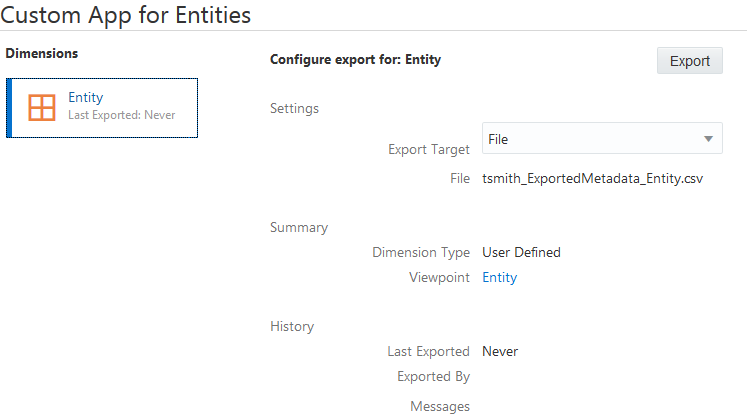Select the Entity dimension name in list
Image resolution: width=748 pixels, height=416 pixels.
tap(85, 97)
